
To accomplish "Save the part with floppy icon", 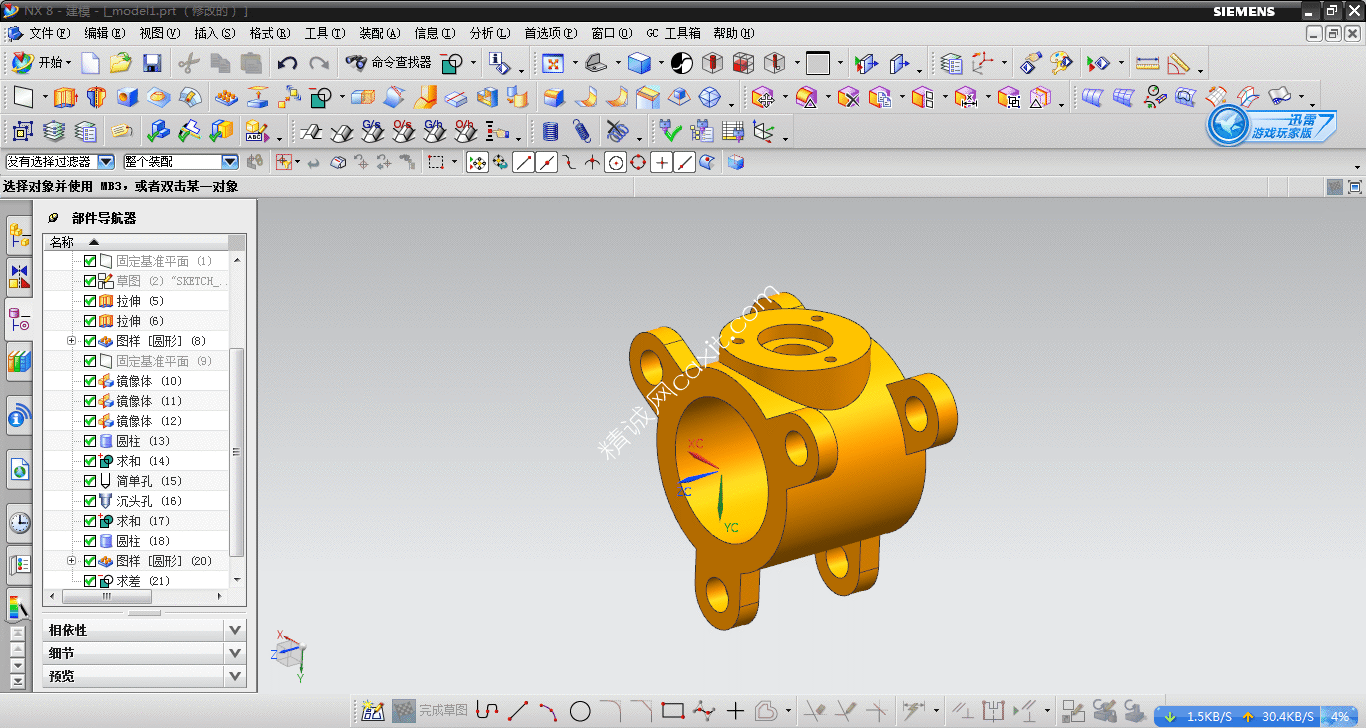I will pyautogui.click(x=152, y=63).
